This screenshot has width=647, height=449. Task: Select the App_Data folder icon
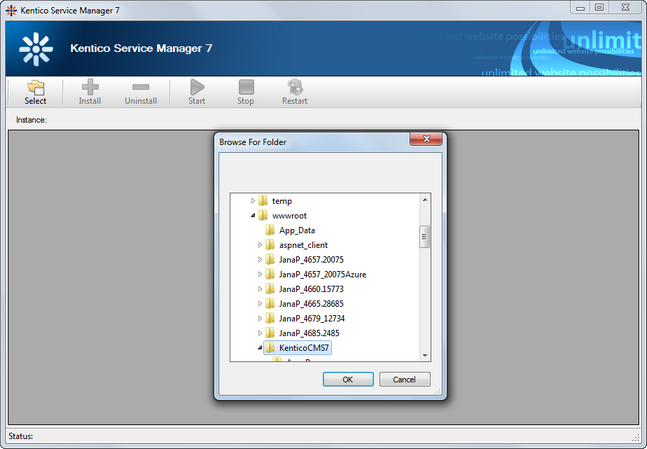click(x=270, y=230)
